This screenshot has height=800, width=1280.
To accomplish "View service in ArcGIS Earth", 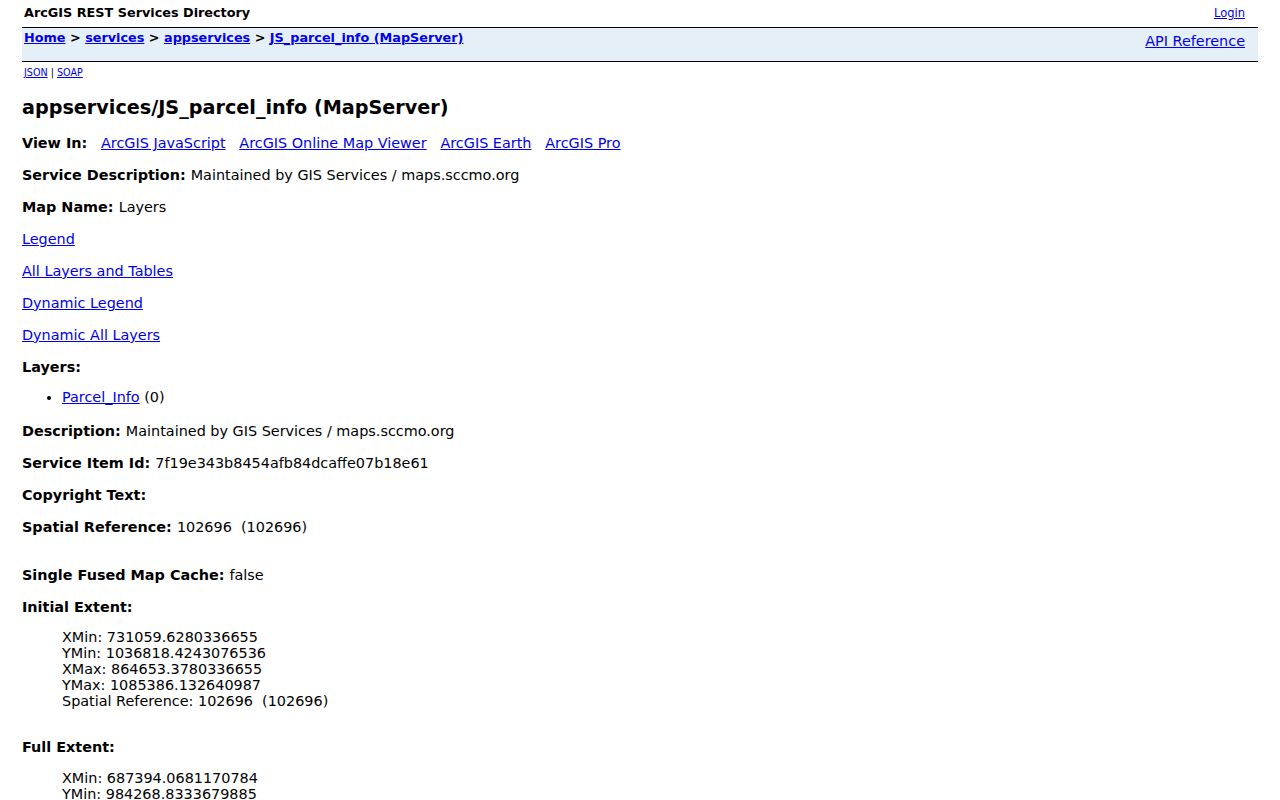I will pos(486,143).
